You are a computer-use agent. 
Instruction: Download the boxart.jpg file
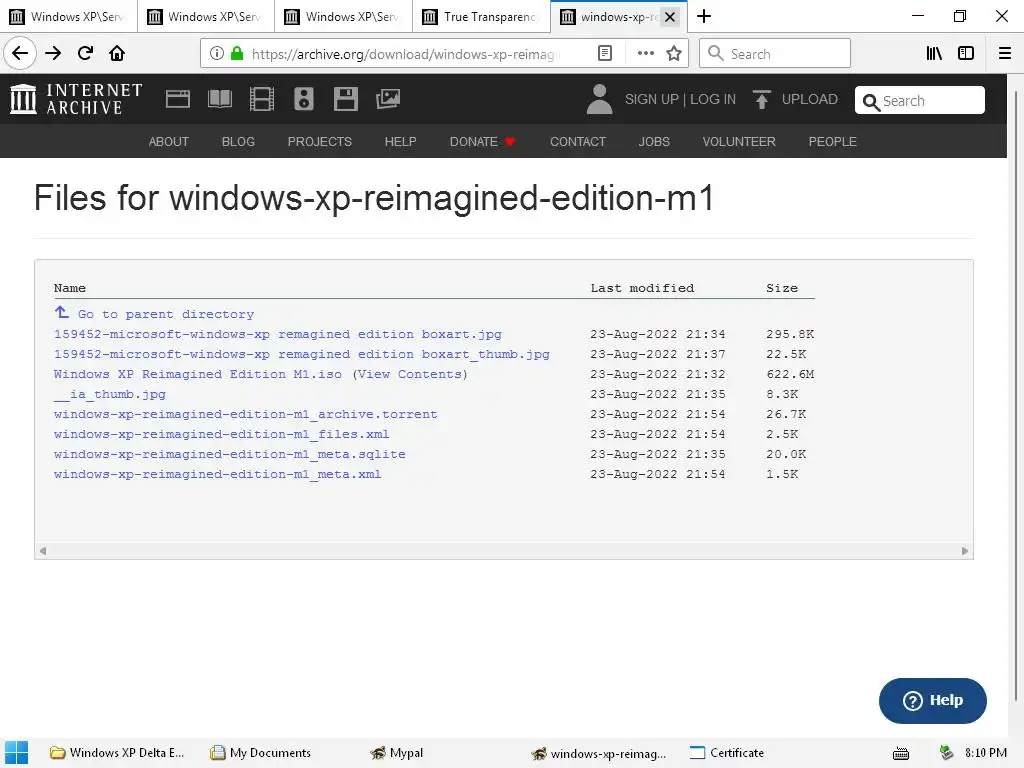(x=278, y=334)
